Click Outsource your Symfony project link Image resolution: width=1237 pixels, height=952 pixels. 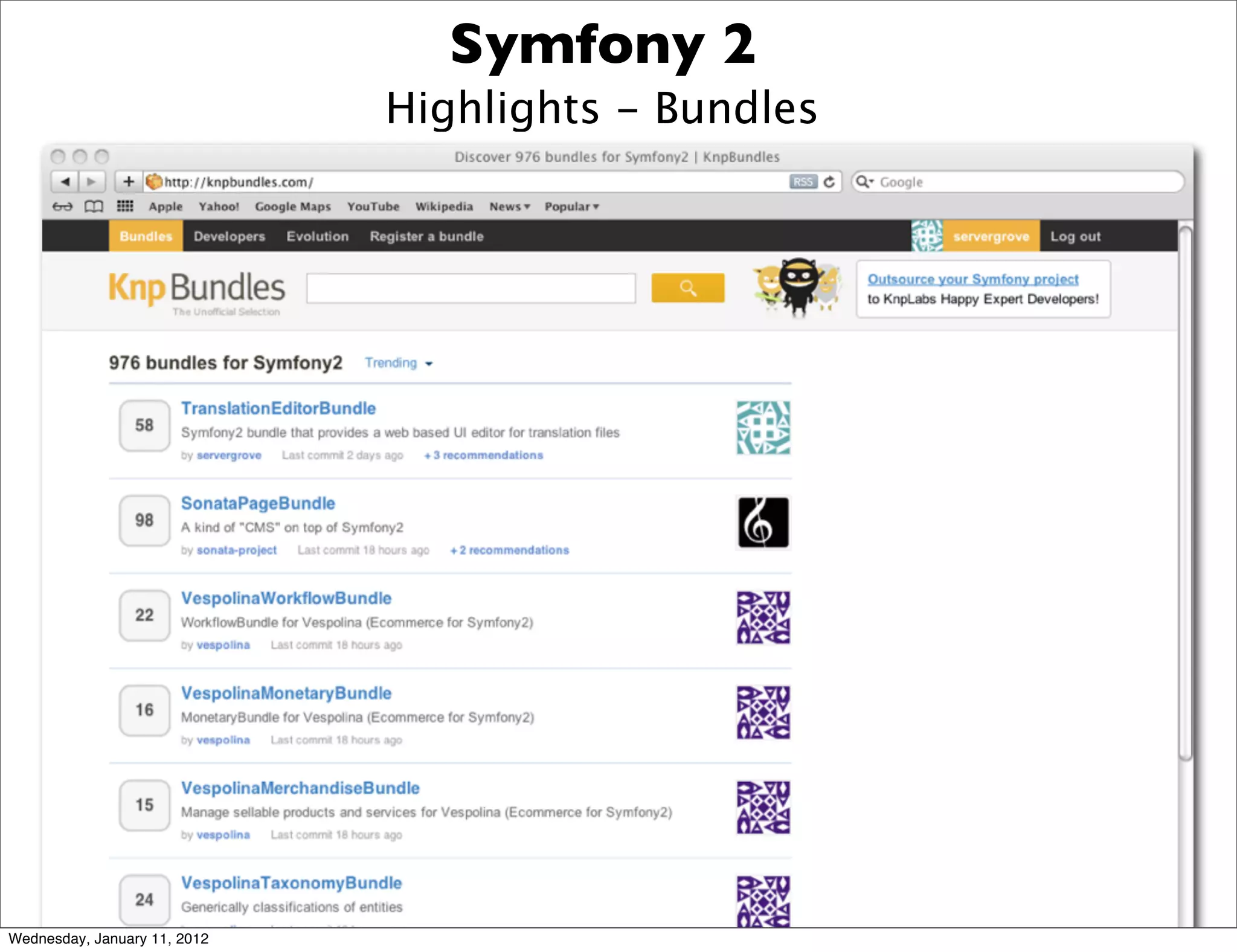[973, 279]
